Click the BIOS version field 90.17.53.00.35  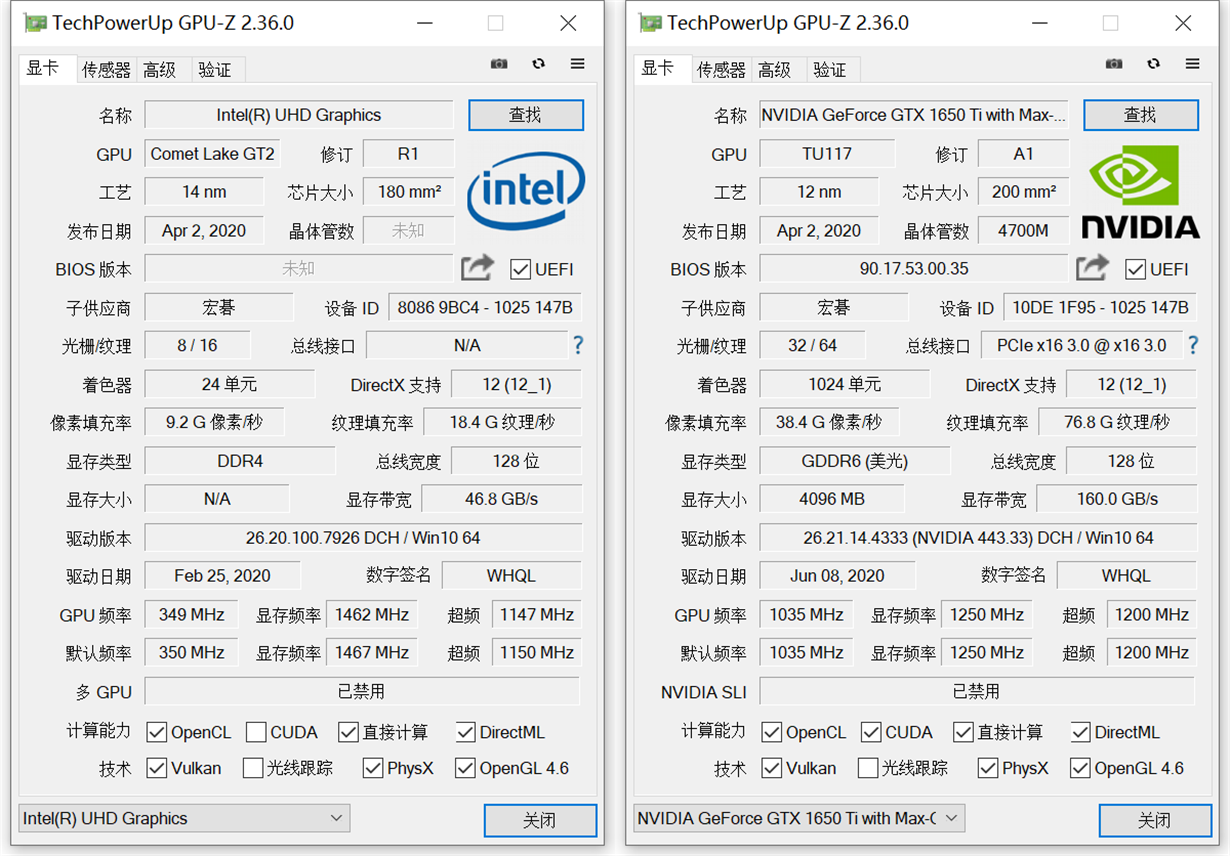click(x=914, y=268)
